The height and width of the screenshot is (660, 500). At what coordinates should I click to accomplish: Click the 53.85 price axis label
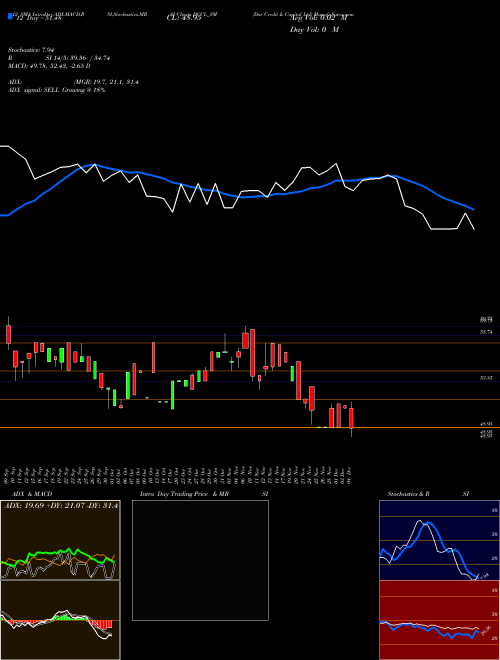point(486,378)
